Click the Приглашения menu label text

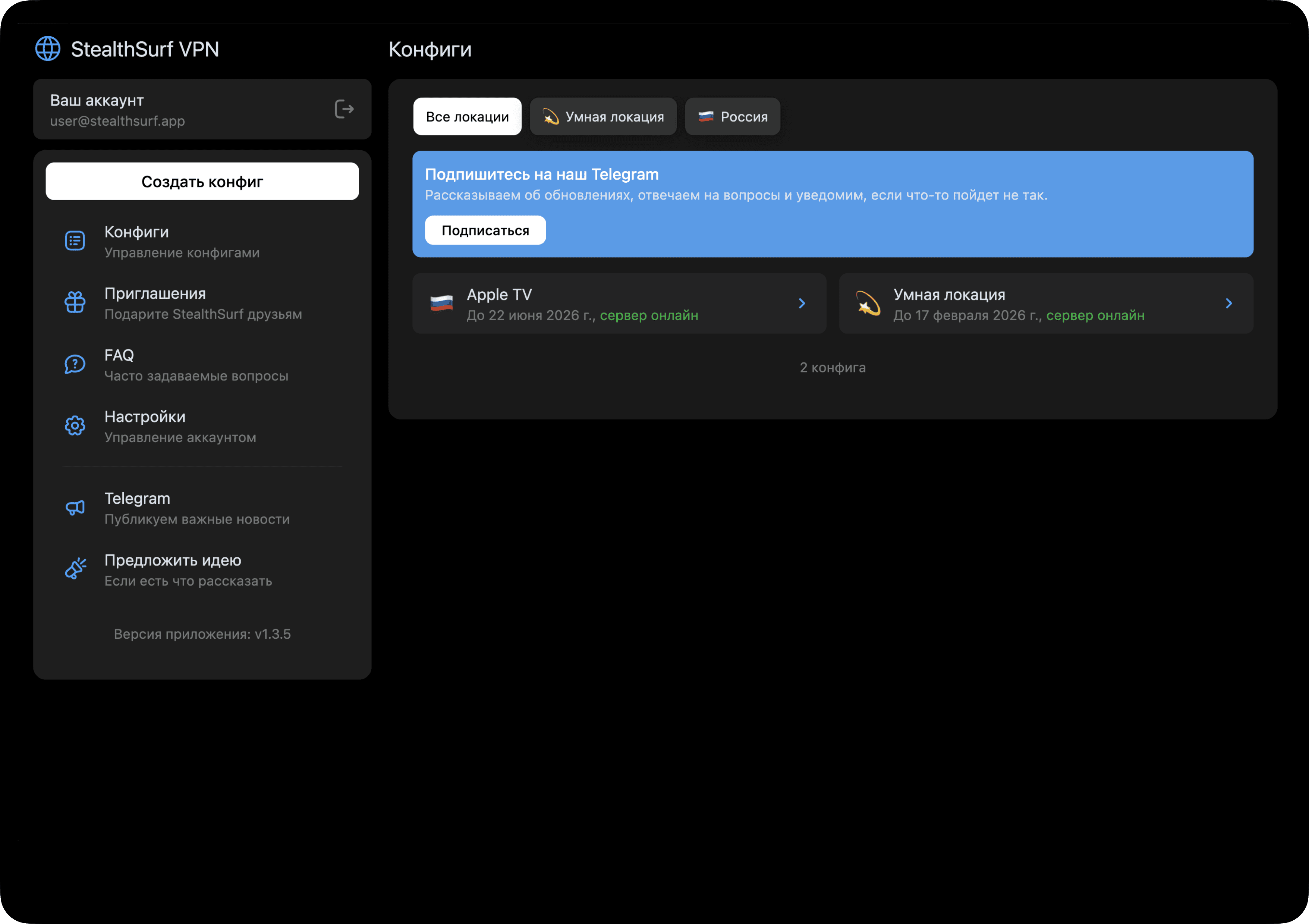pyautogui.click(x=154, y=294)
